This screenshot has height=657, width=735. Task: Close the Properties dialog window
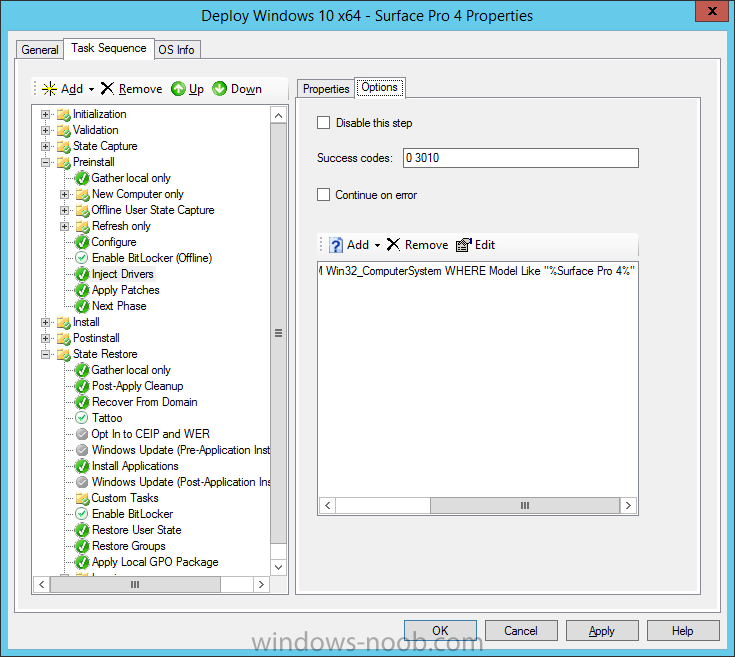click(x=712, y=11)
